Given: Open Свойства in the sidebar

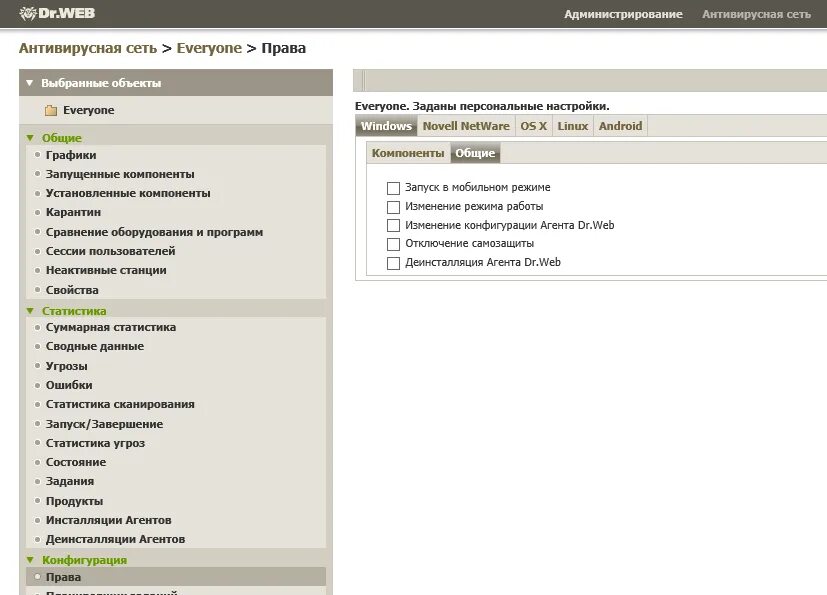Looking at the screenshot, I should click(x=72, y=290).
